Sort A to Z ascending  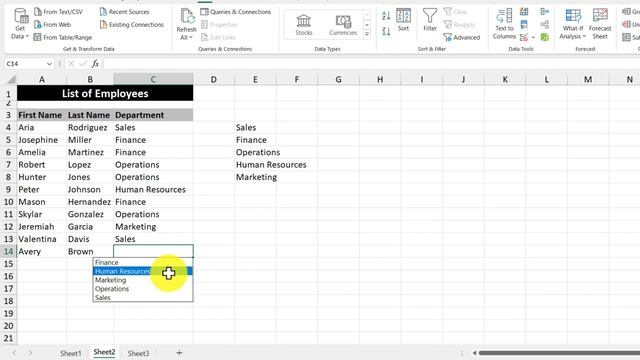(386, 16)
